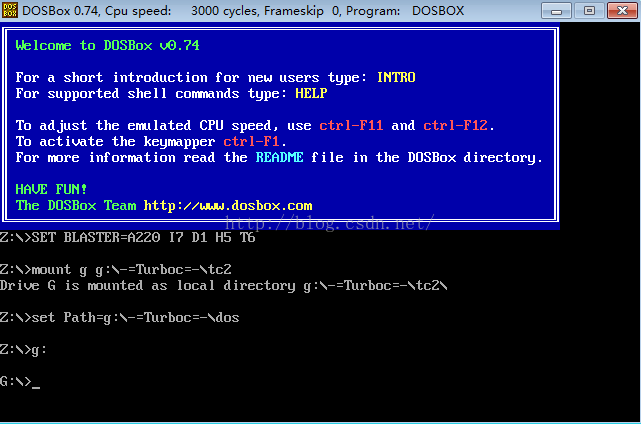Image resolution: width=641 pixels, height=424 pixels.
Task: Click the DOSBox title bar text
Action: (x=243, y=11)
